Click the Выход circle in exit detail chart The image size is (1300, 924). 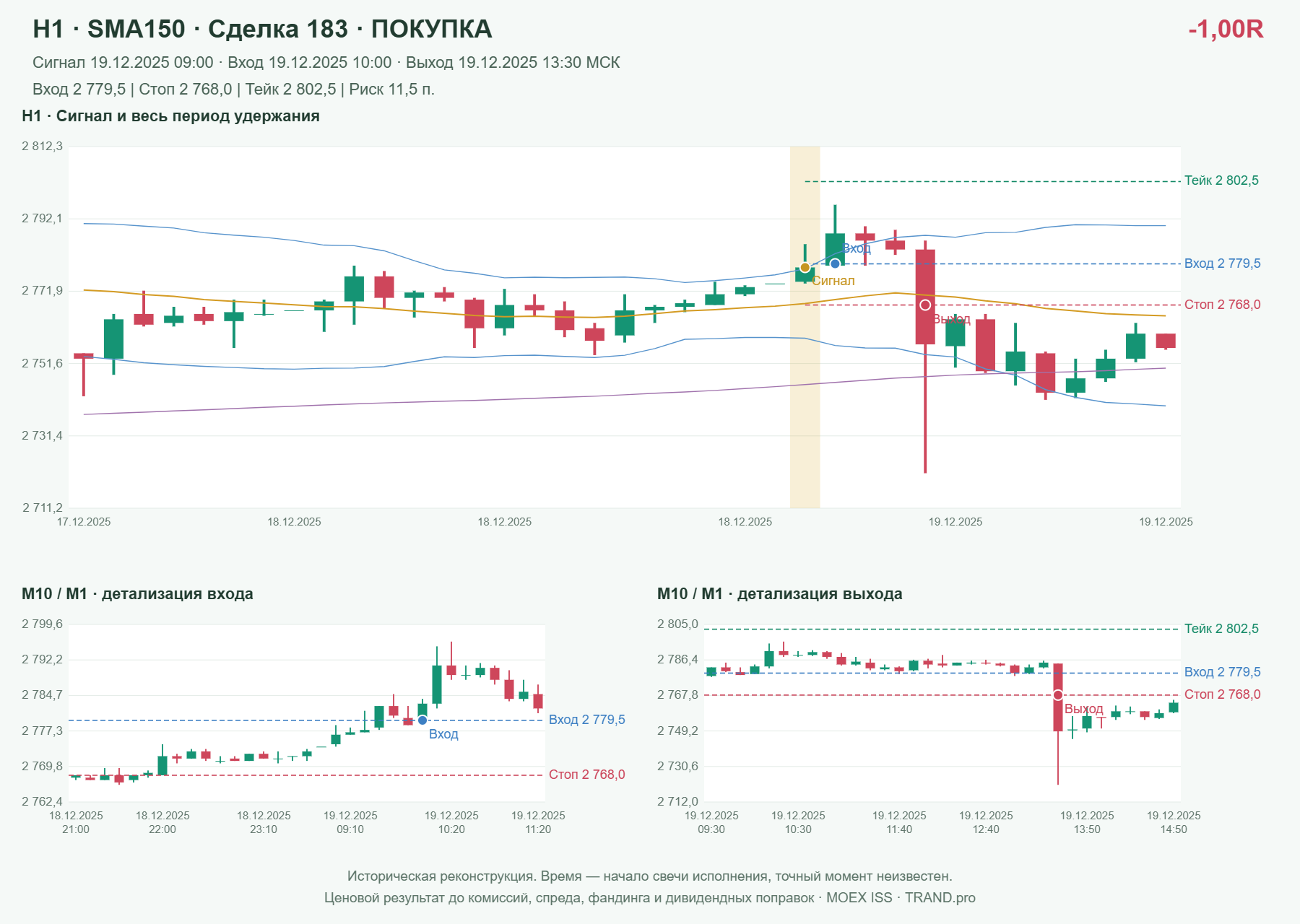(x=1058, y=695)
